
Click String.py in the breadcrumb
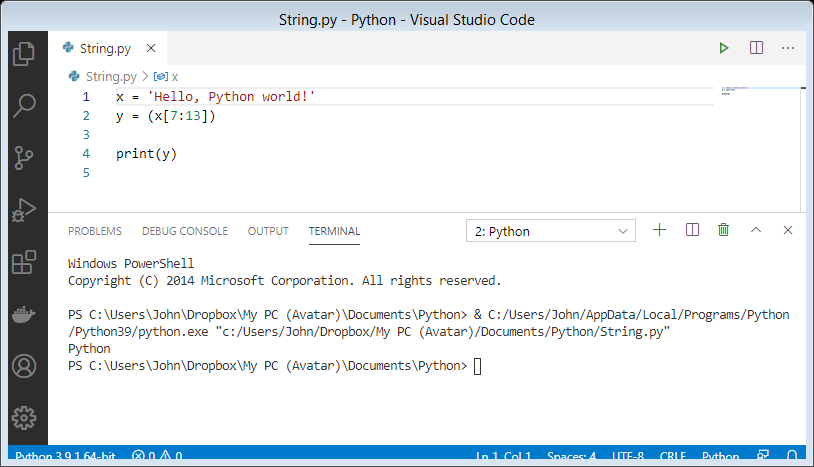111,77
